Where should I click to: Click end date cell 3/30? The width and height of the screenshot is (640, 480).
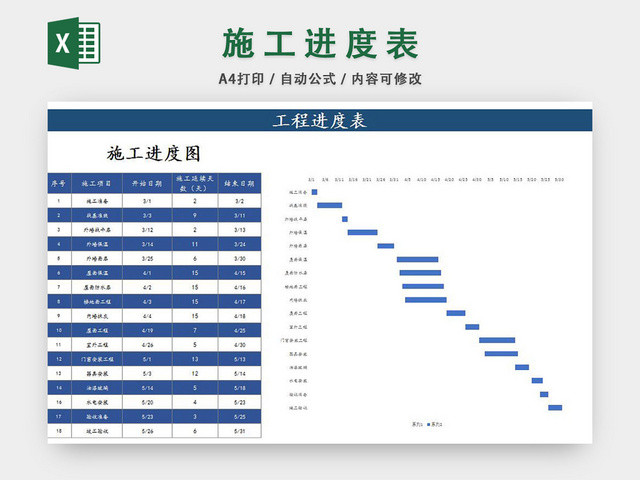pyautogui.click(x=240, y=258)
